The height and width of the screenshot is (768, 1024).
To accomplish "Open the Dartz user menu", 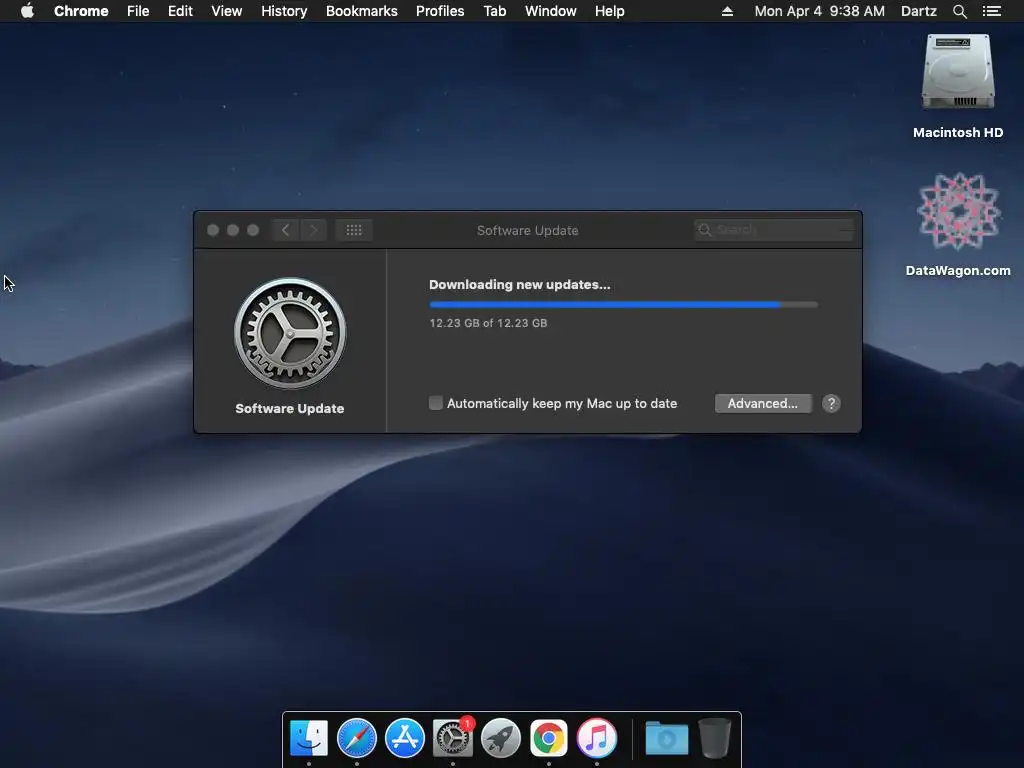I will point(919,11).
